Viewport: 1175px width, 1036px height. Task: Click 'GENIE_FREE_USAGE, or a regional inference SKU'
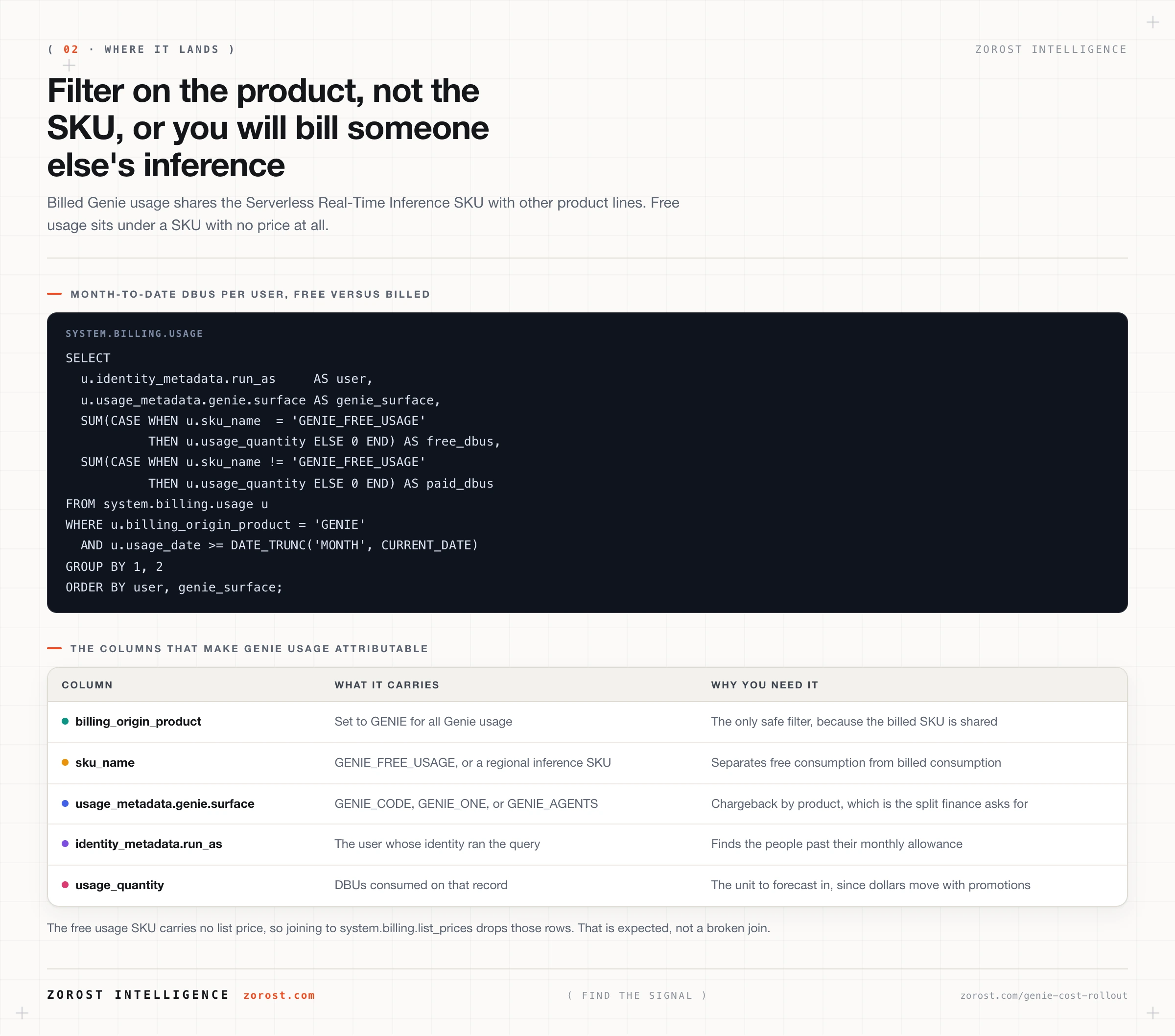(x=472, y=762)
